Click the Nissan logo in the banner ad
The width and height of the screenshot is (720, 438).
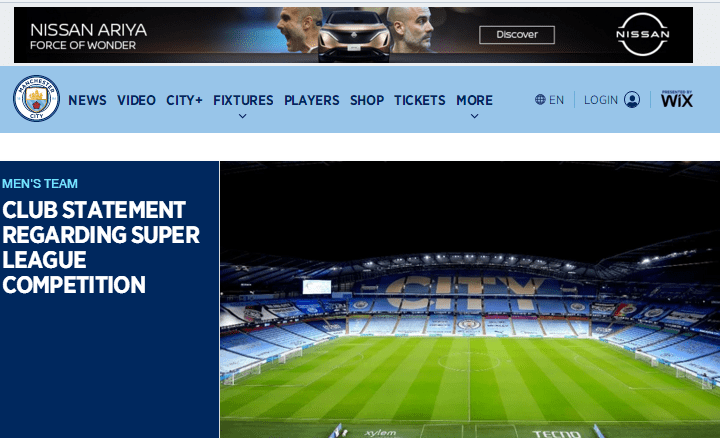click(x=642, y=34)
